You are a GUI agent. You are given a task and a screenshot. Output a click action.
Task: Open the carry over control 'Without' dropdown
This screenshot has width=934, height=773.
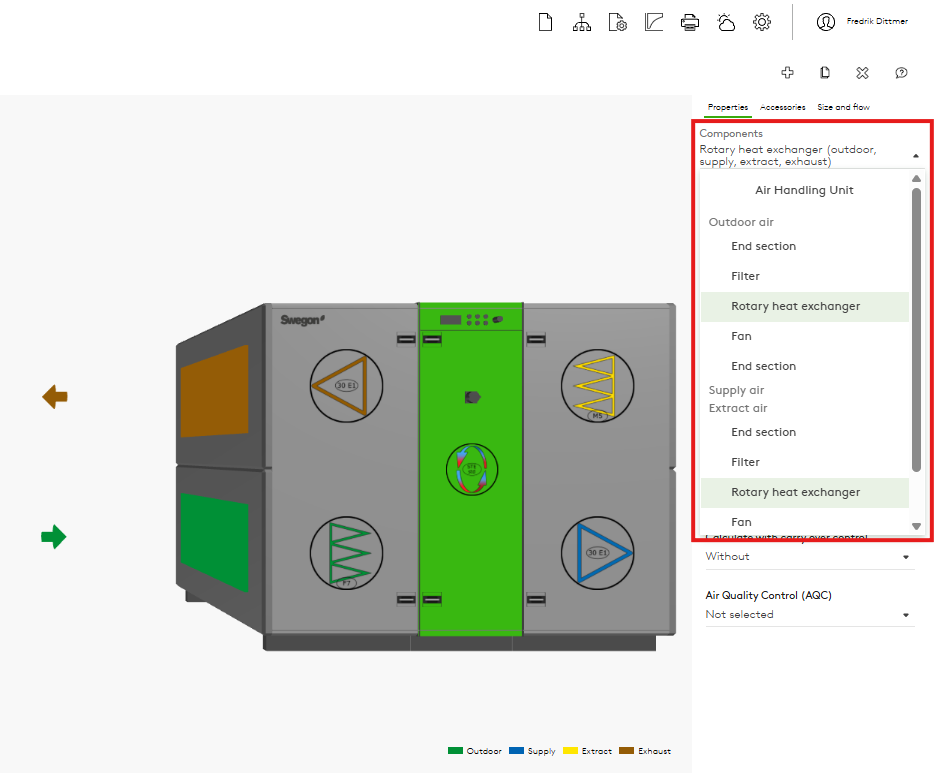point(809,557)
